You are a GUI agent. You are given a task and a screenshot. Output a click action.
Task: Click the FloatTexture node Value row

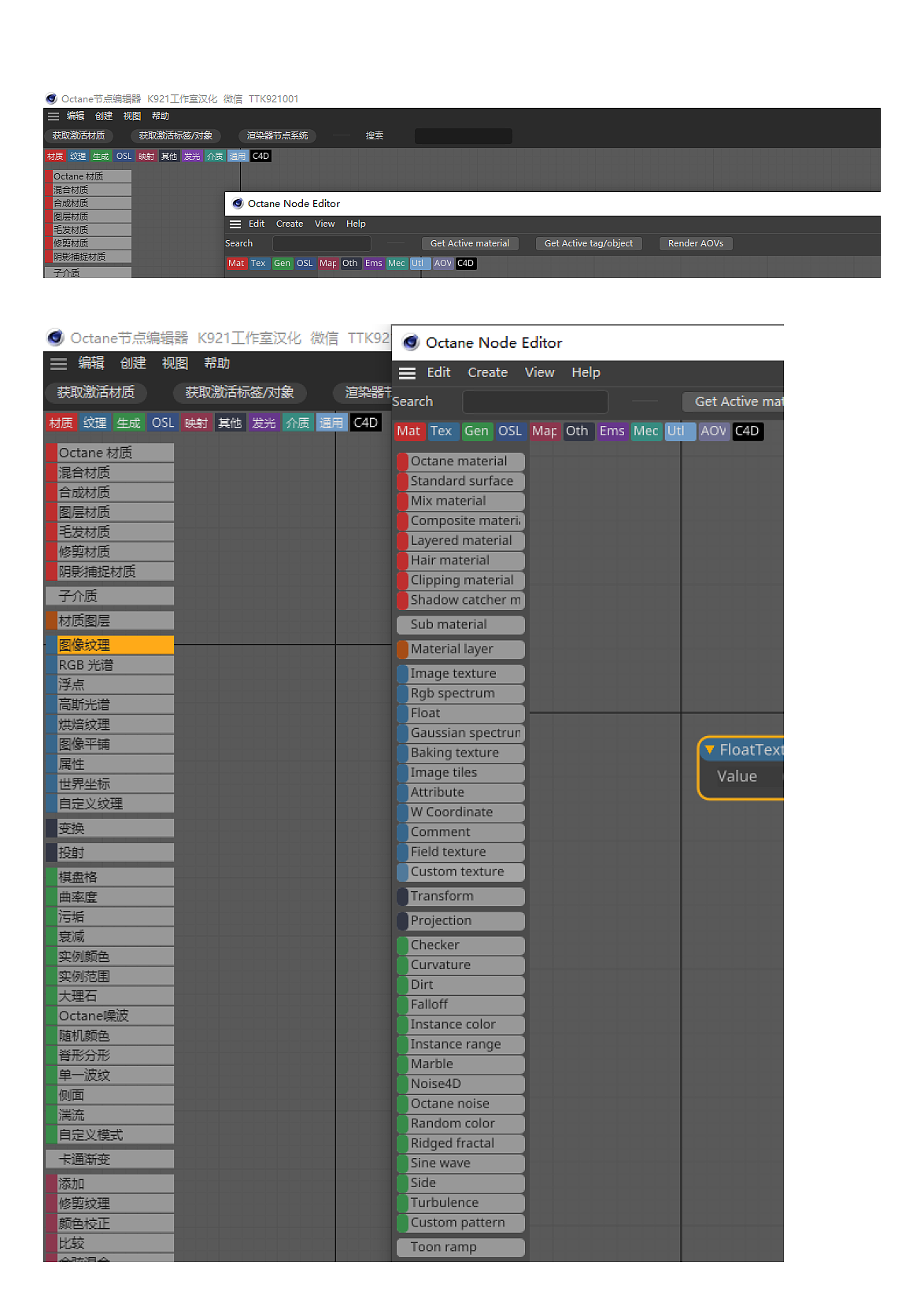point(741,776)
